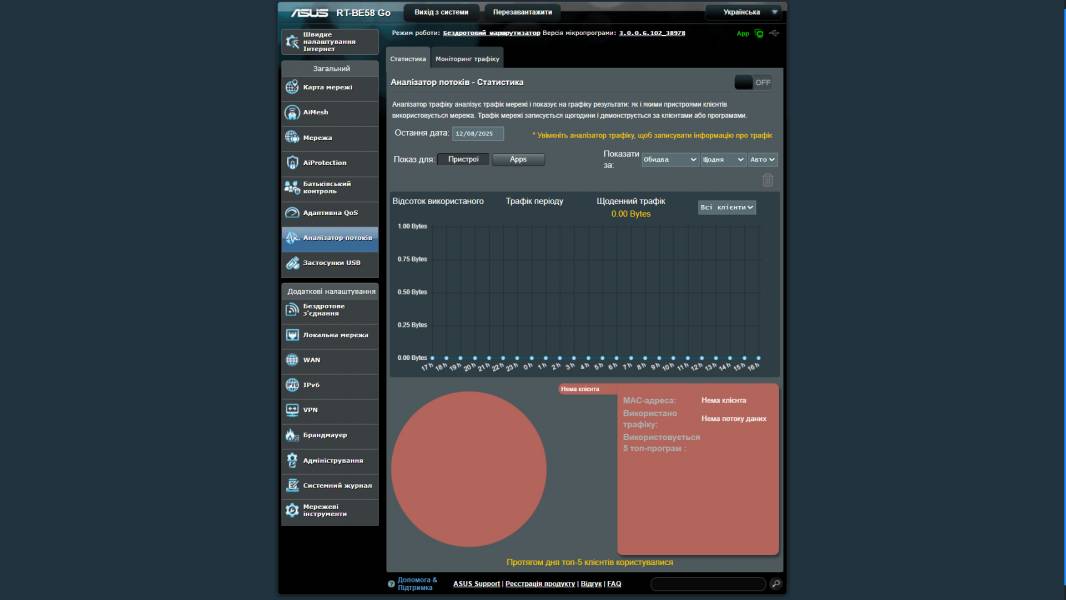Image resolution: width=1066 pixels, height=600 pixels.
Task: Open the ASUS Support link
Action: tap(476, 584)
